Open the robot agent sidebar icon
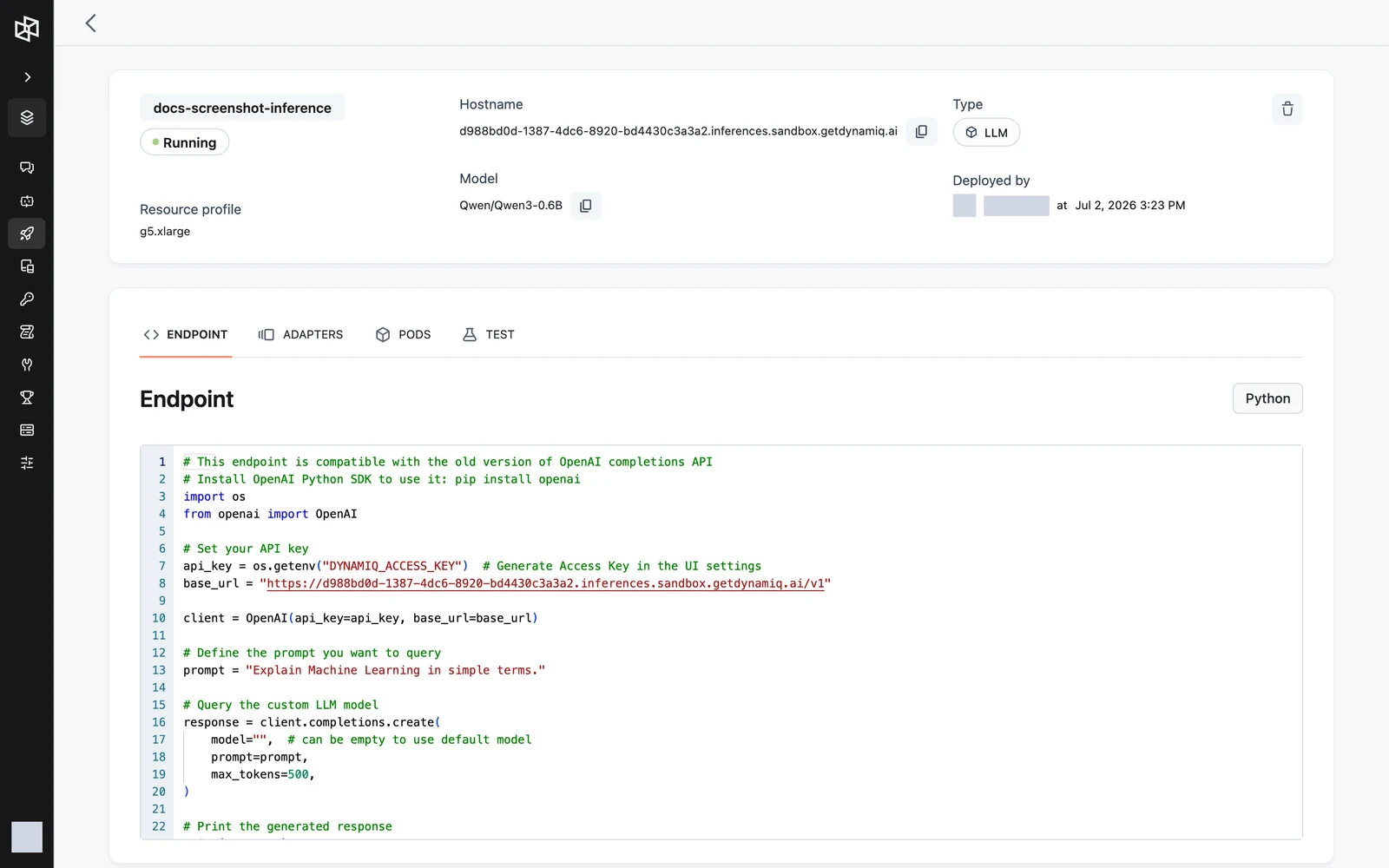 tap(27, 201)
